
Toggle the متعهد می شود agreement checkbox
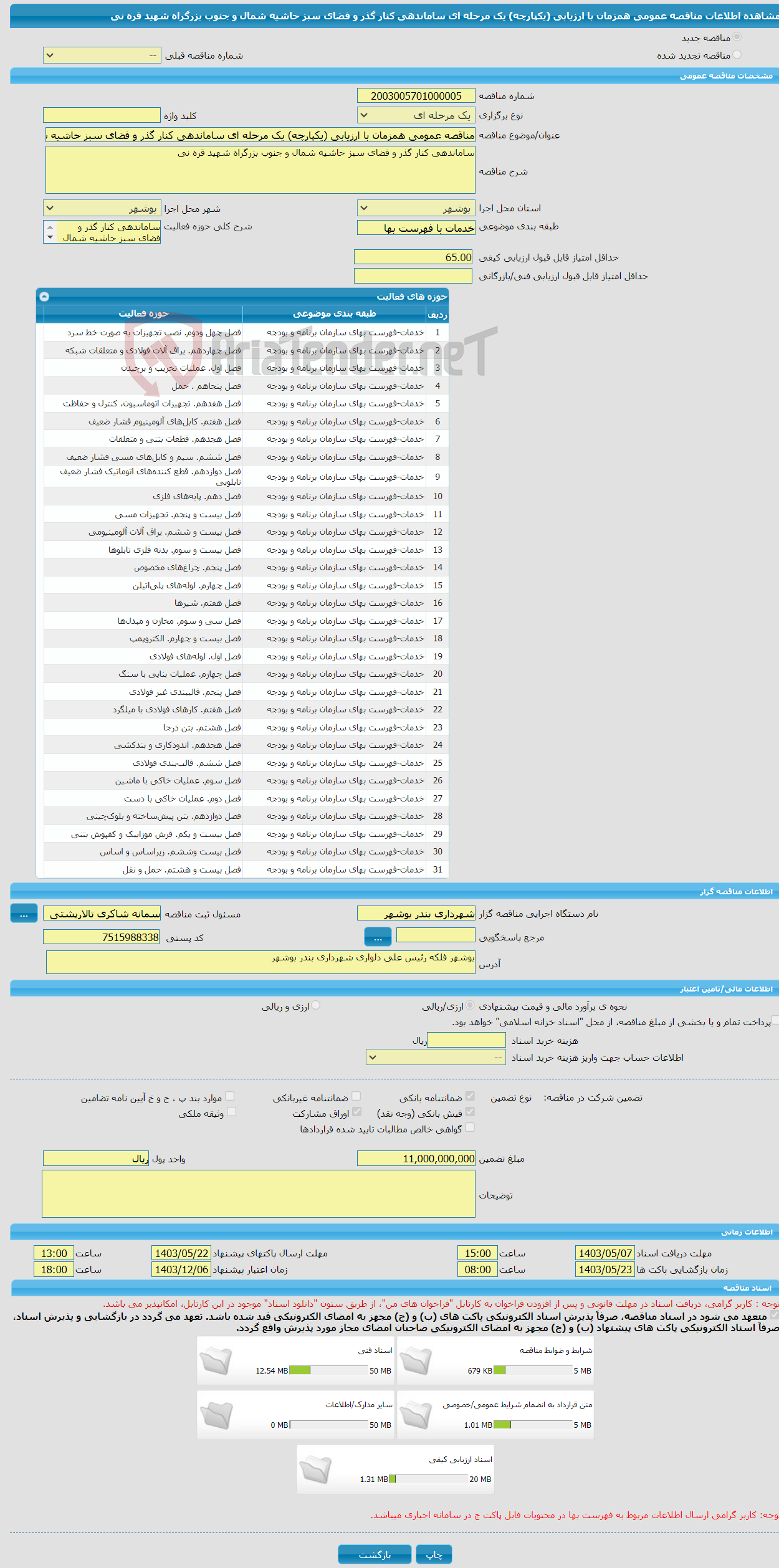pos(774,1315)
